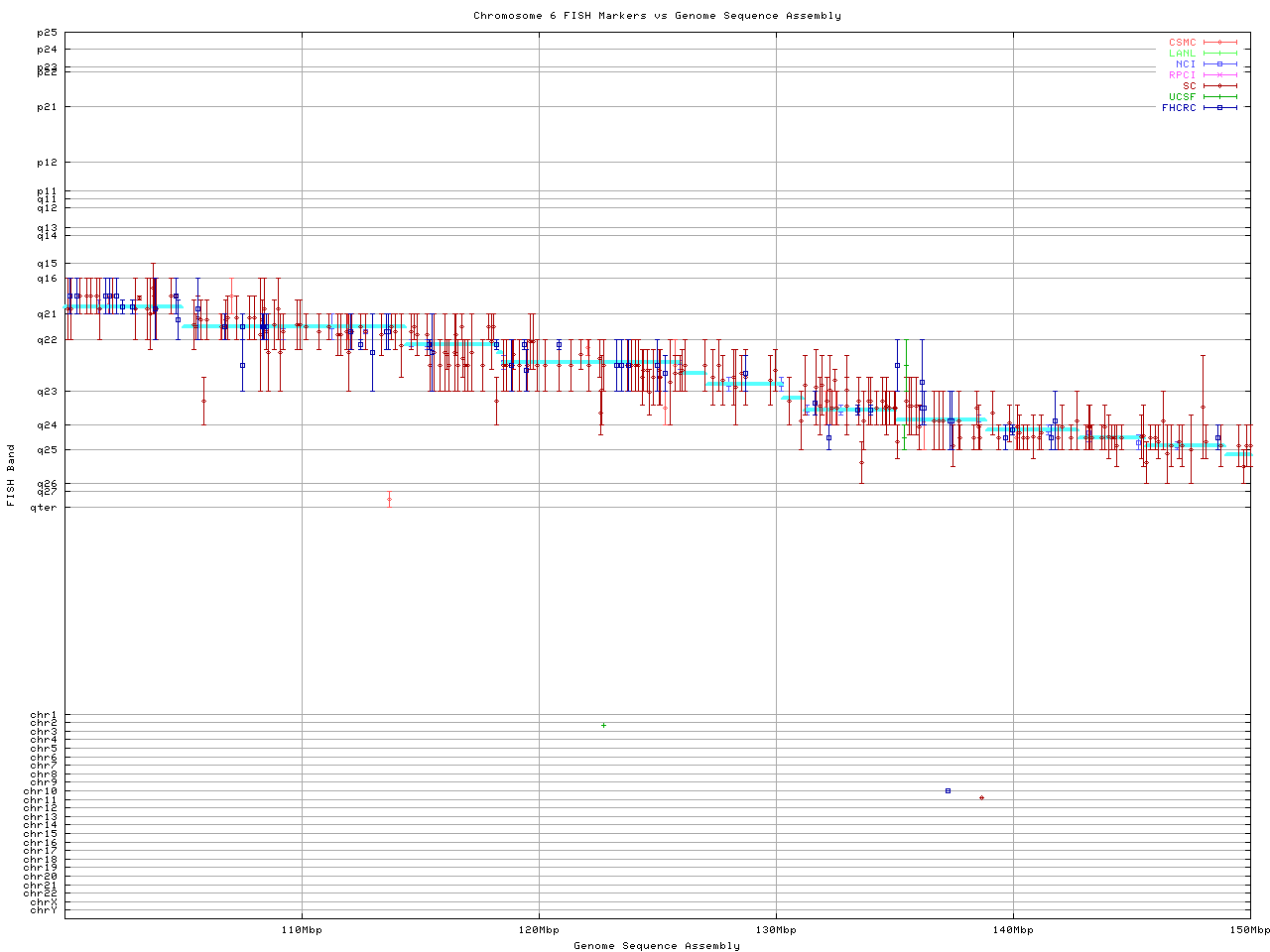1270x952 pixels.
Task: Click the 140Mbp x-axis tick label
Action: click(1013, 930)
